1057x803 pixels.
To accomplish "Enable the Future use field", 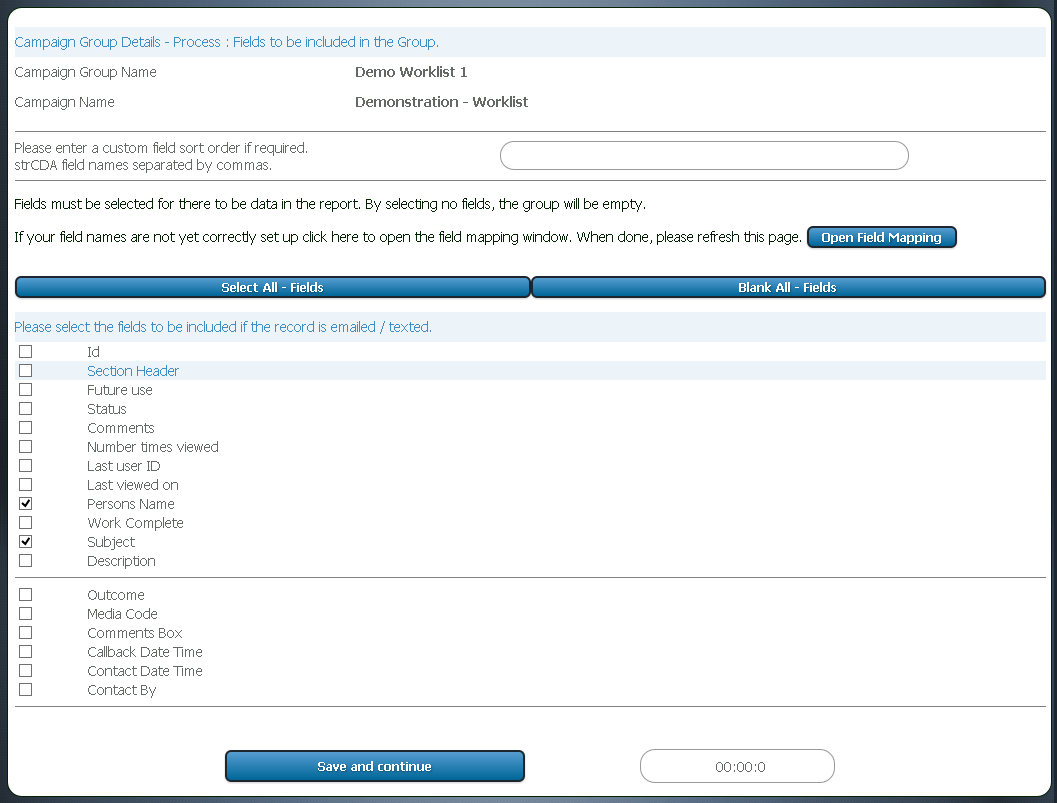I will 25,389.
